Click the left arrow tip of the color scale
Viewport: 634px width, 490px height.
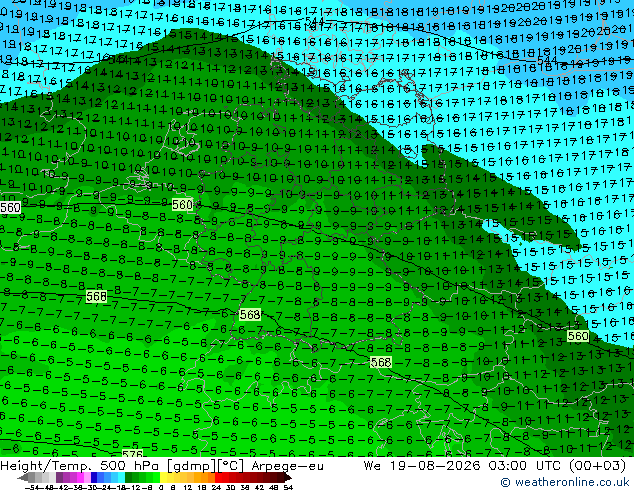point(21,478)
